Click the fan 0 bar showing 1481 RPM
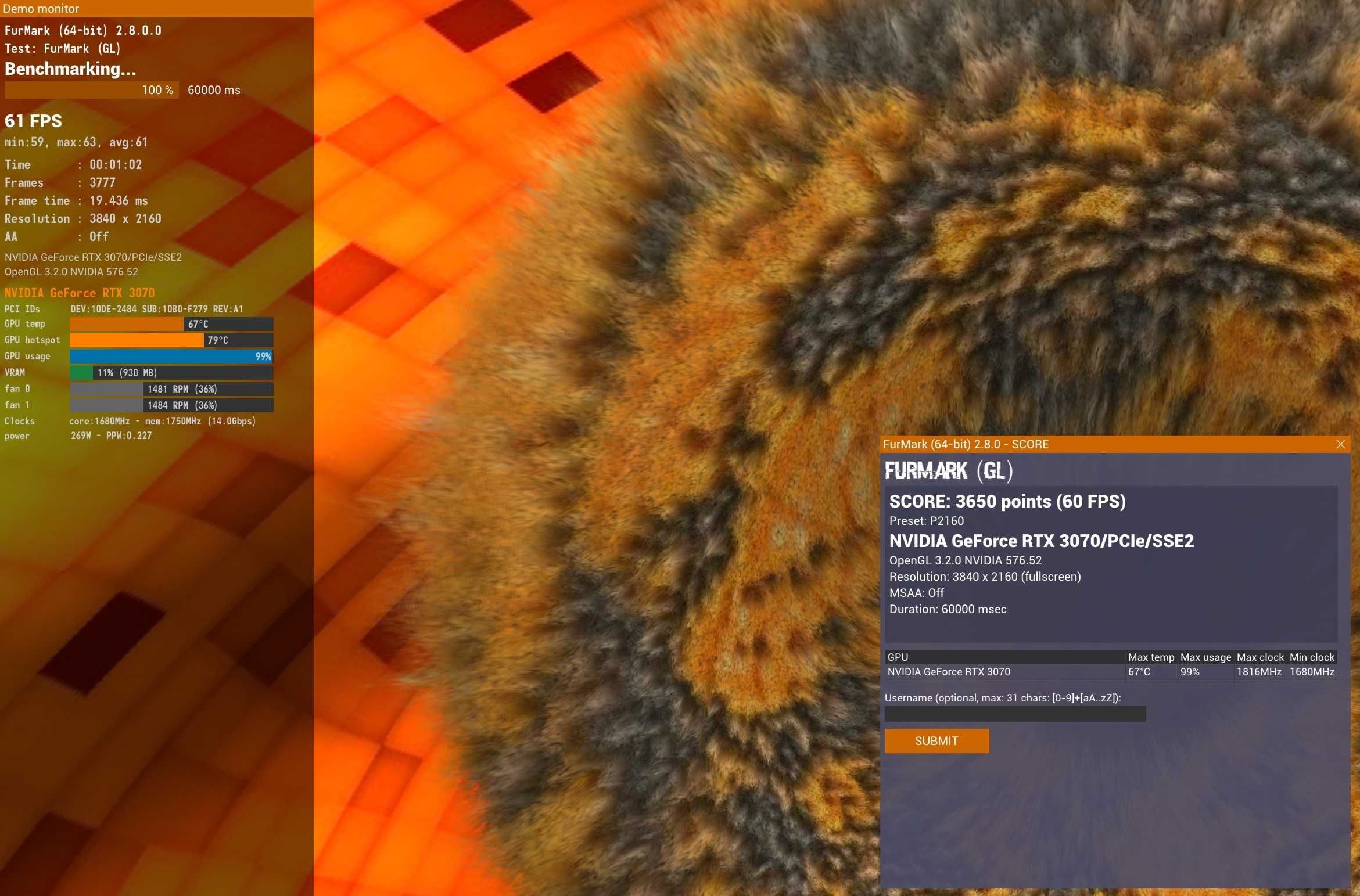The height and width of the screenshot is (896, 1360). (x=171, y=389)
